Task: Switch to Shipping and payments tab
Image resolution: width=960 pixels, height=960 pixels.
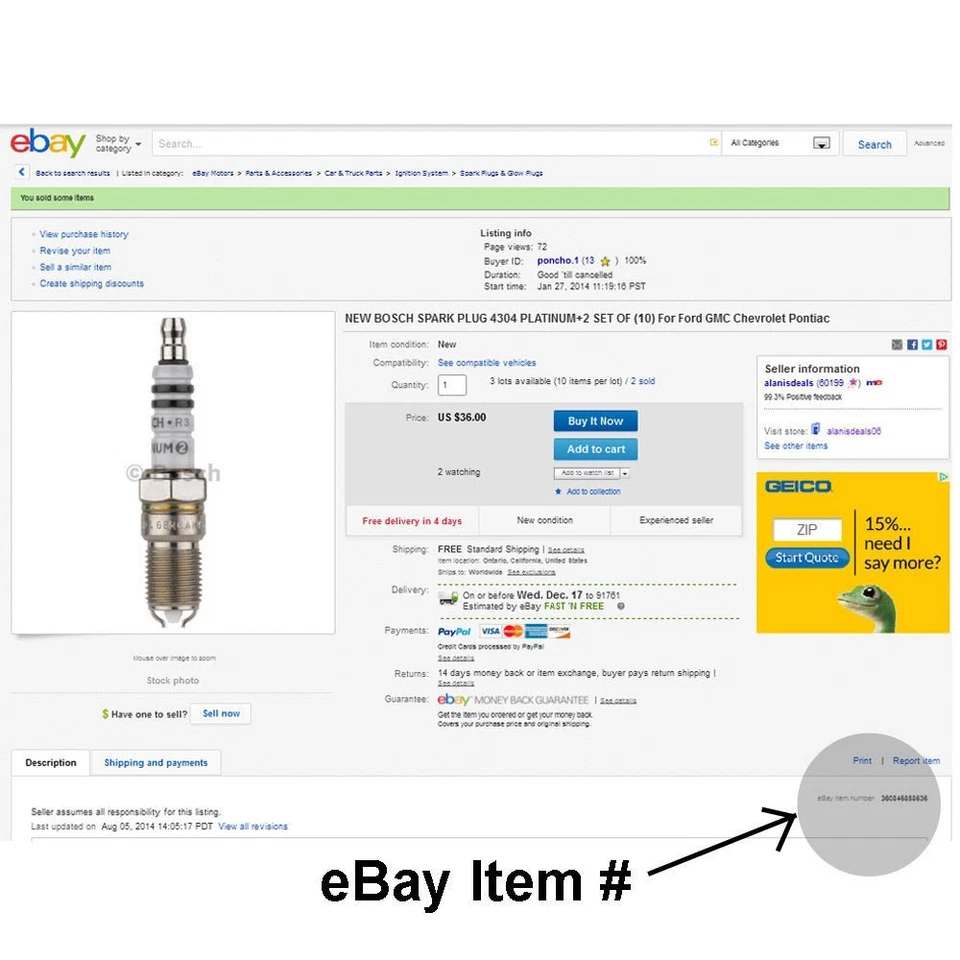Action: (156, 762)
